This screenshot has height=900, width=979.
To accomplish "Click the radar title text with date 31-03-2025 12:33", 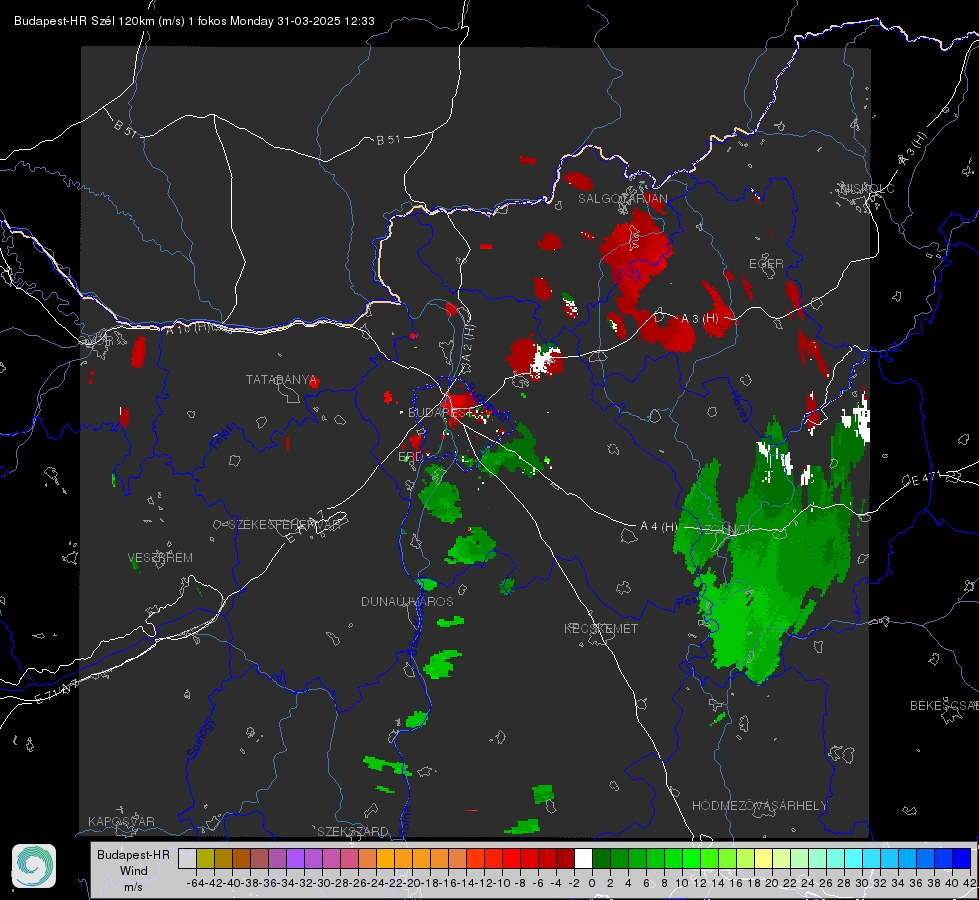I will coord(194,21).
